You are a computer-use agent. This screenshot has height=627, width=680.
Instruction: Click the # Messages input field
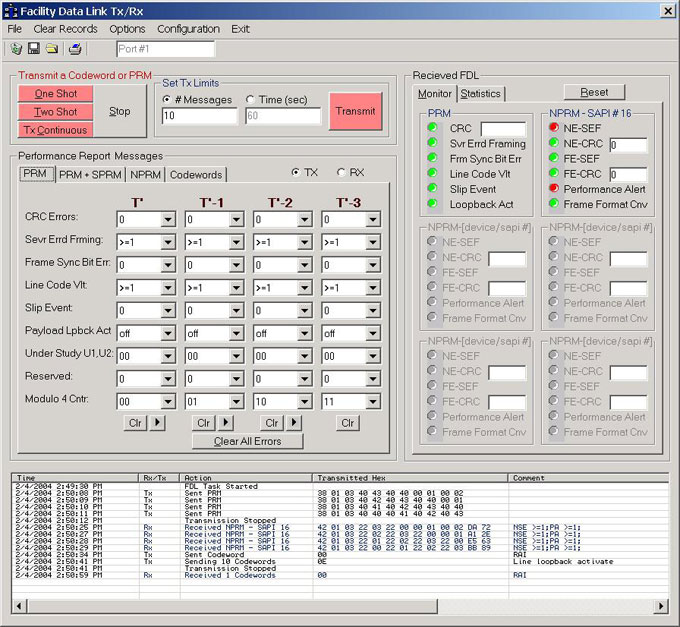pyautogui.click(x=199, y=116)
